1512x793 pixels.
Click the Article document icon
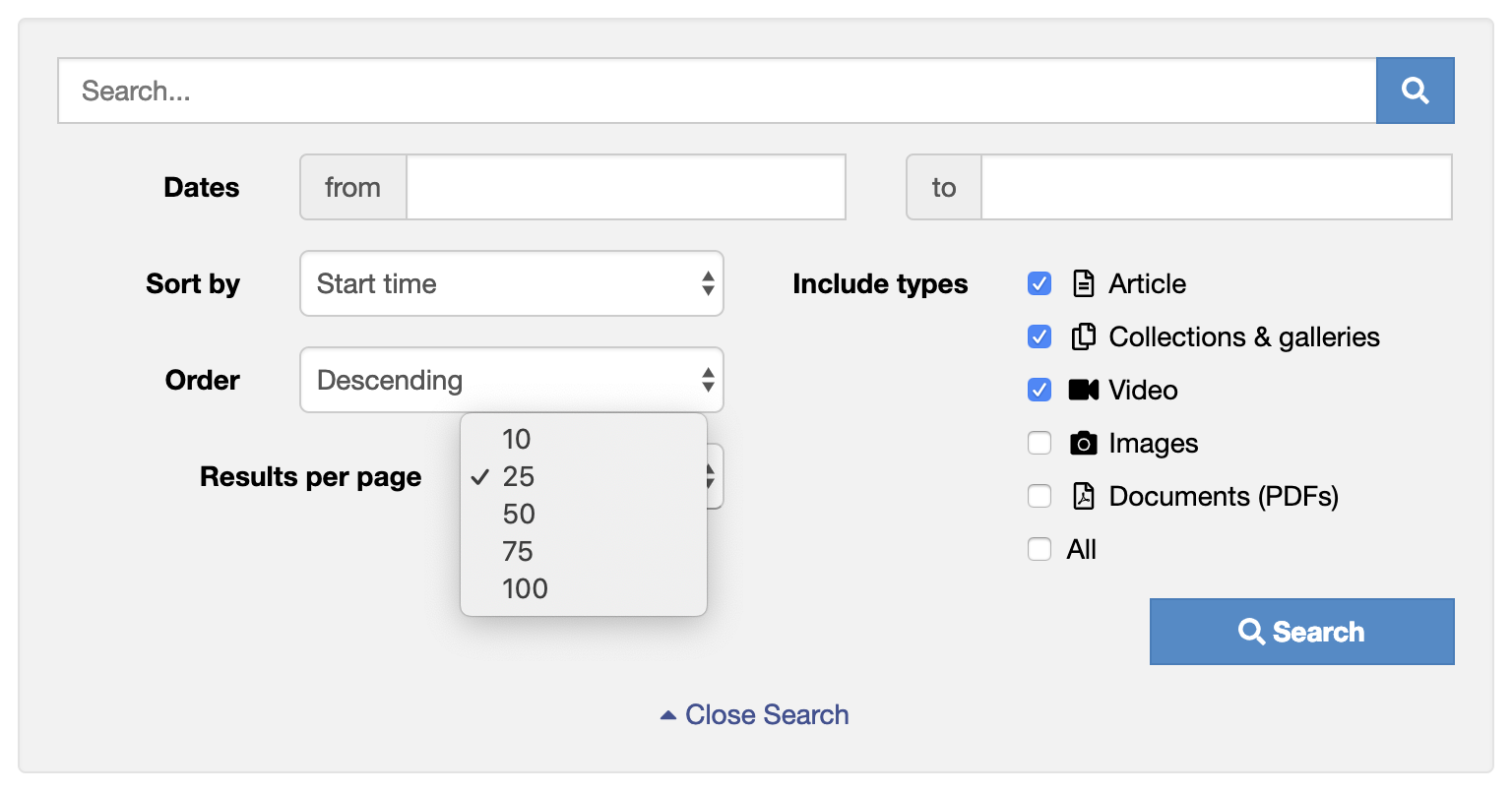pos(1083,283)
